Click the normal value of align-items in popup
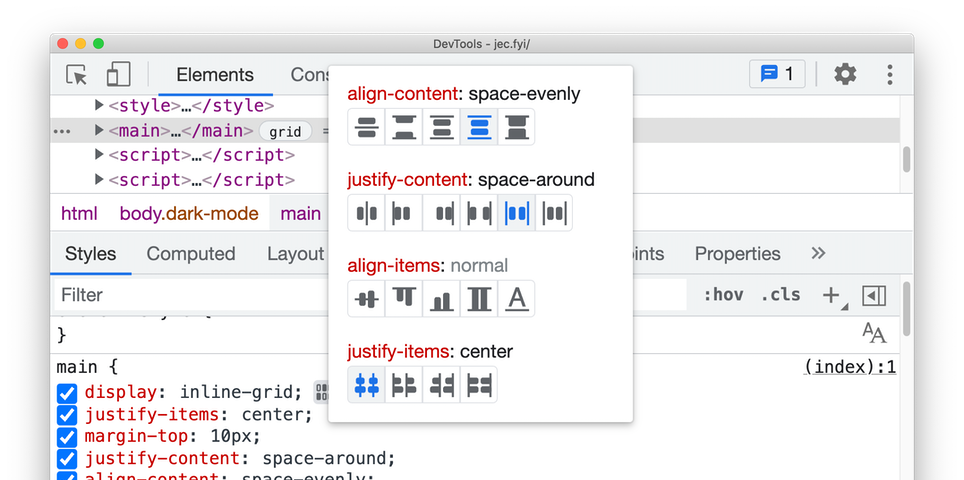The image size is (964, 480). click(x=479, y=266)
